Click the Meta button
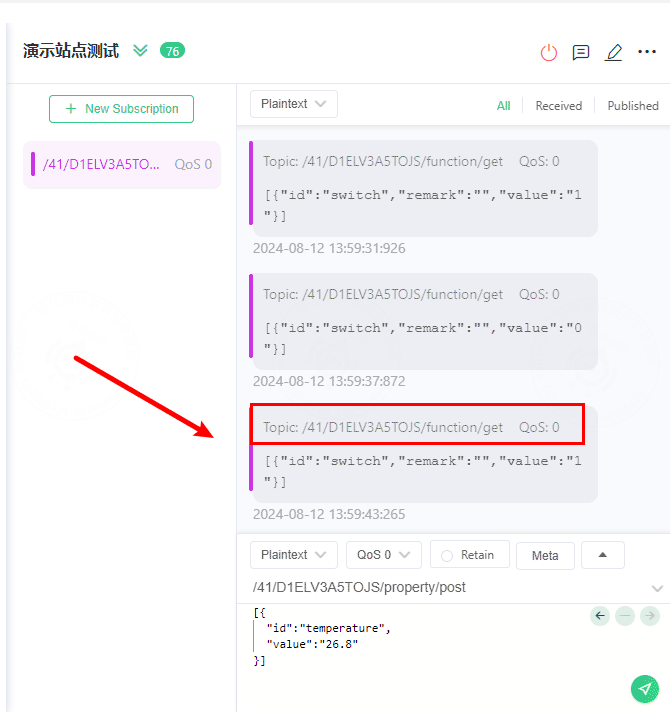670x712 pixels. [545, 555]
